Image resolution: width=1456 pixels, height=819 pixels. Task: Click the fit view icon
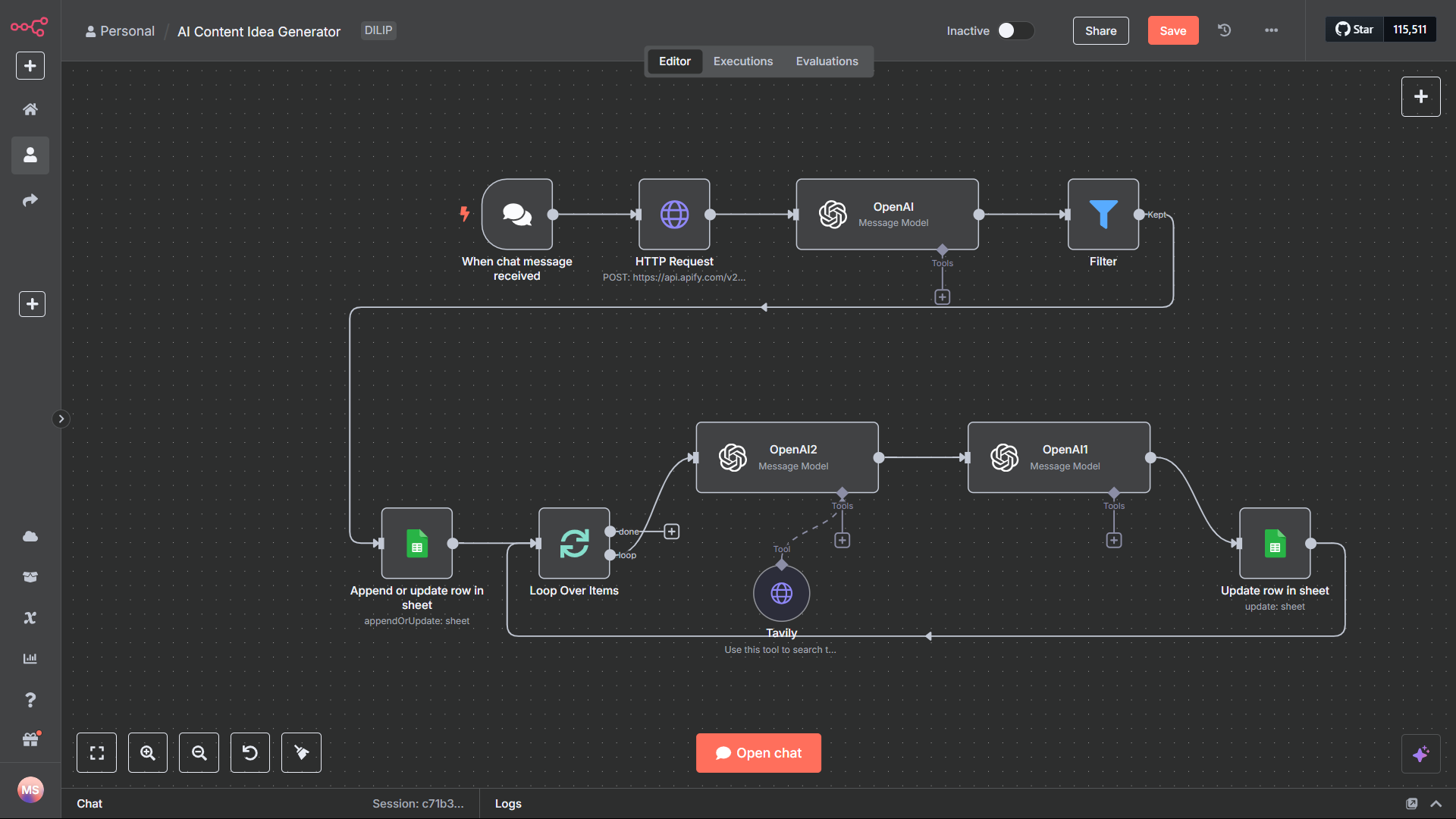tap(97, 753)
